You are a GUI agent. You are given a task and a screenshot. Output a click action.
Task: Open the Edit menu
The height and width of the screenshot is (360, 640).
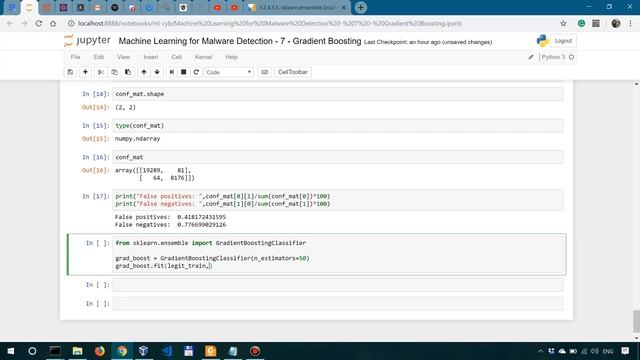point(99,57)
